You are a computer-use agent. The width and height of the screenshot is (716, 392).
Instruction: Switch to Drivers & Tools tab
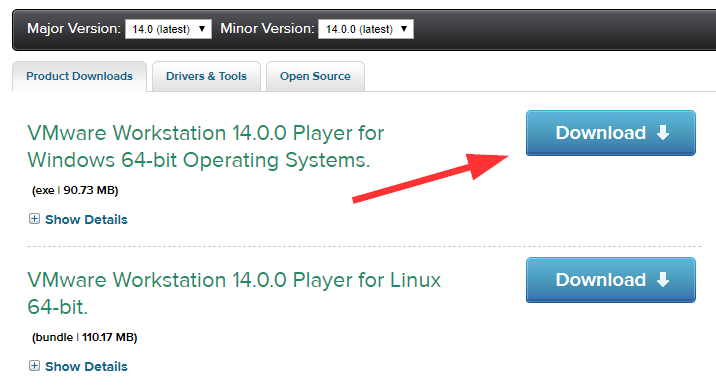tap(206, 76)
